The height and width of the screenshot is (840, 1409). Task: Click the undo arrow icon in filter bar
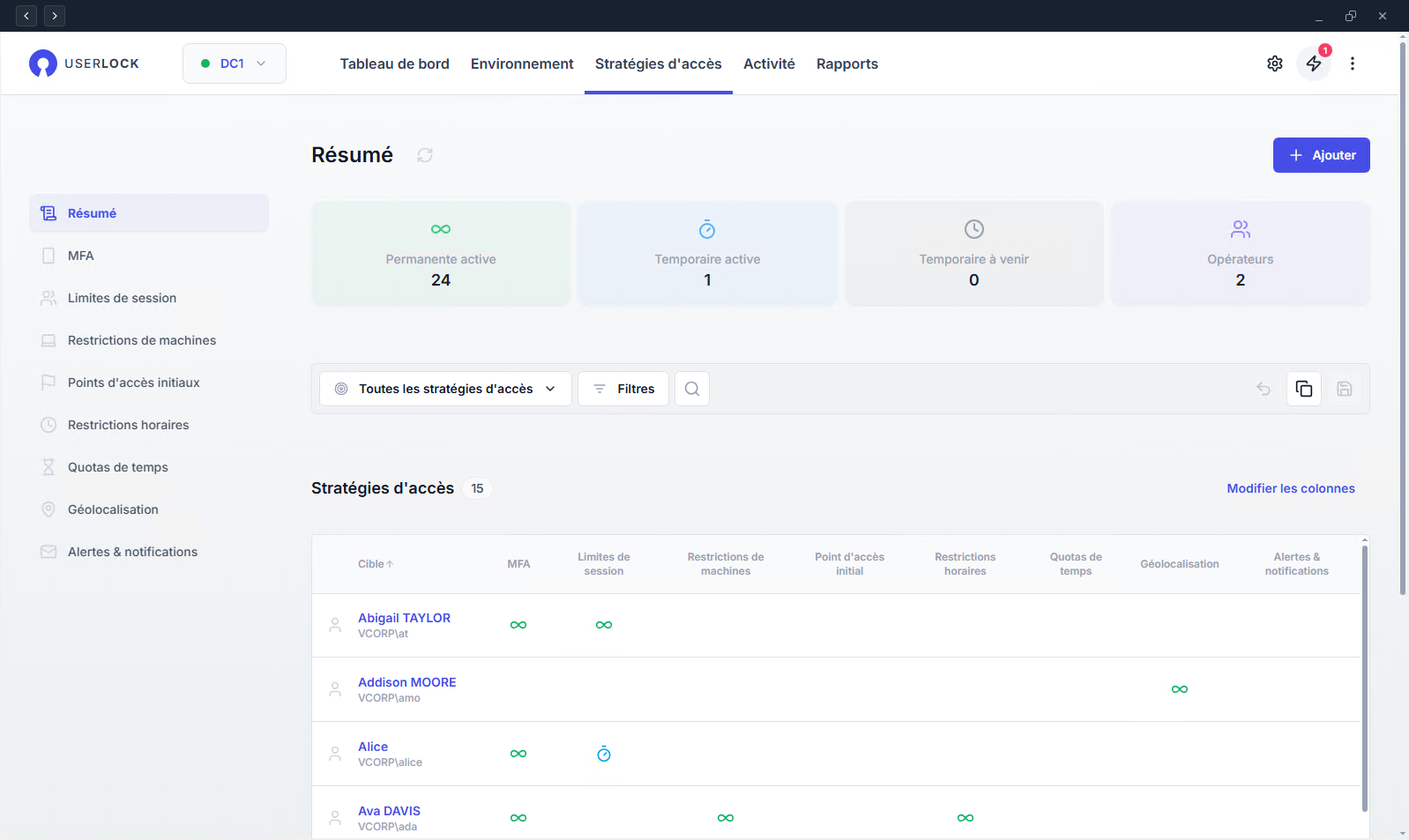click(1263, 389)
